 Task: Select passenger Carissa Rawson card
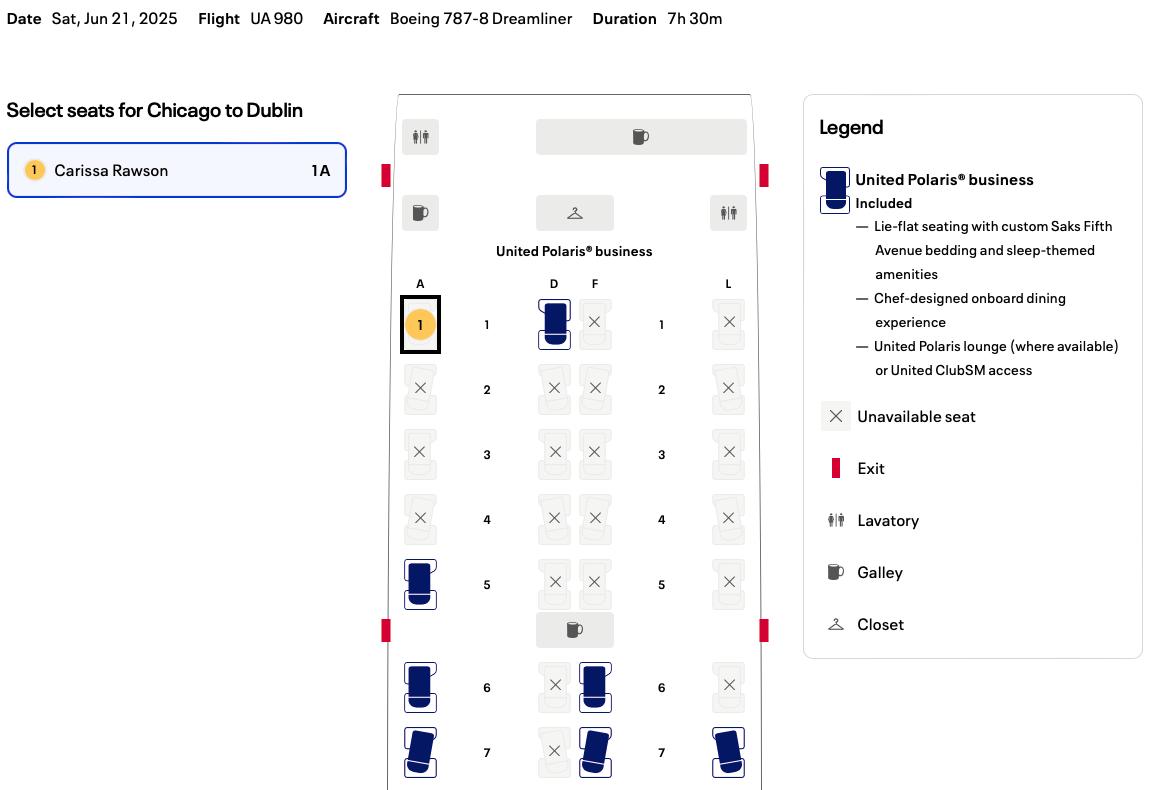pos(177,171)
